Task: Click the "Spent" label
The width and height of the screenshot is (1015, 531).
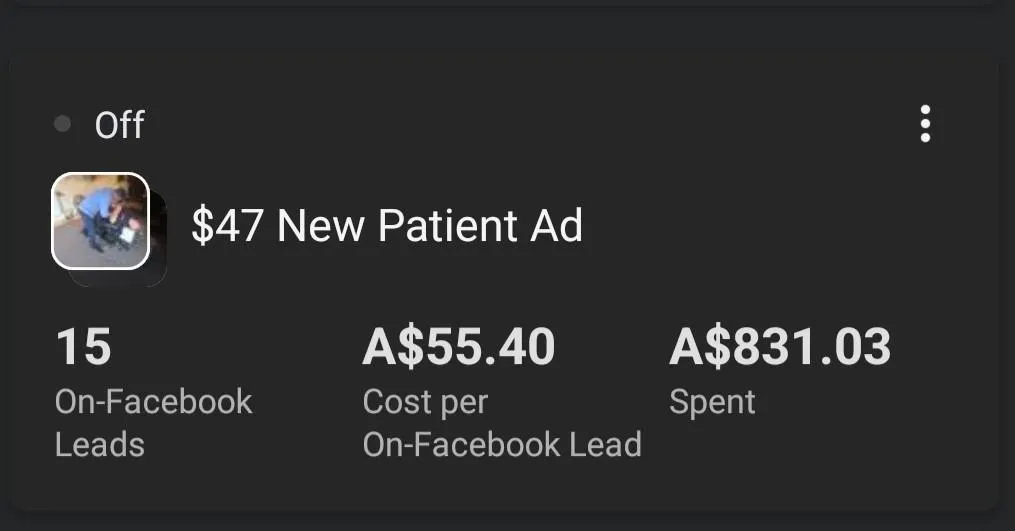Action: [712, 402]
